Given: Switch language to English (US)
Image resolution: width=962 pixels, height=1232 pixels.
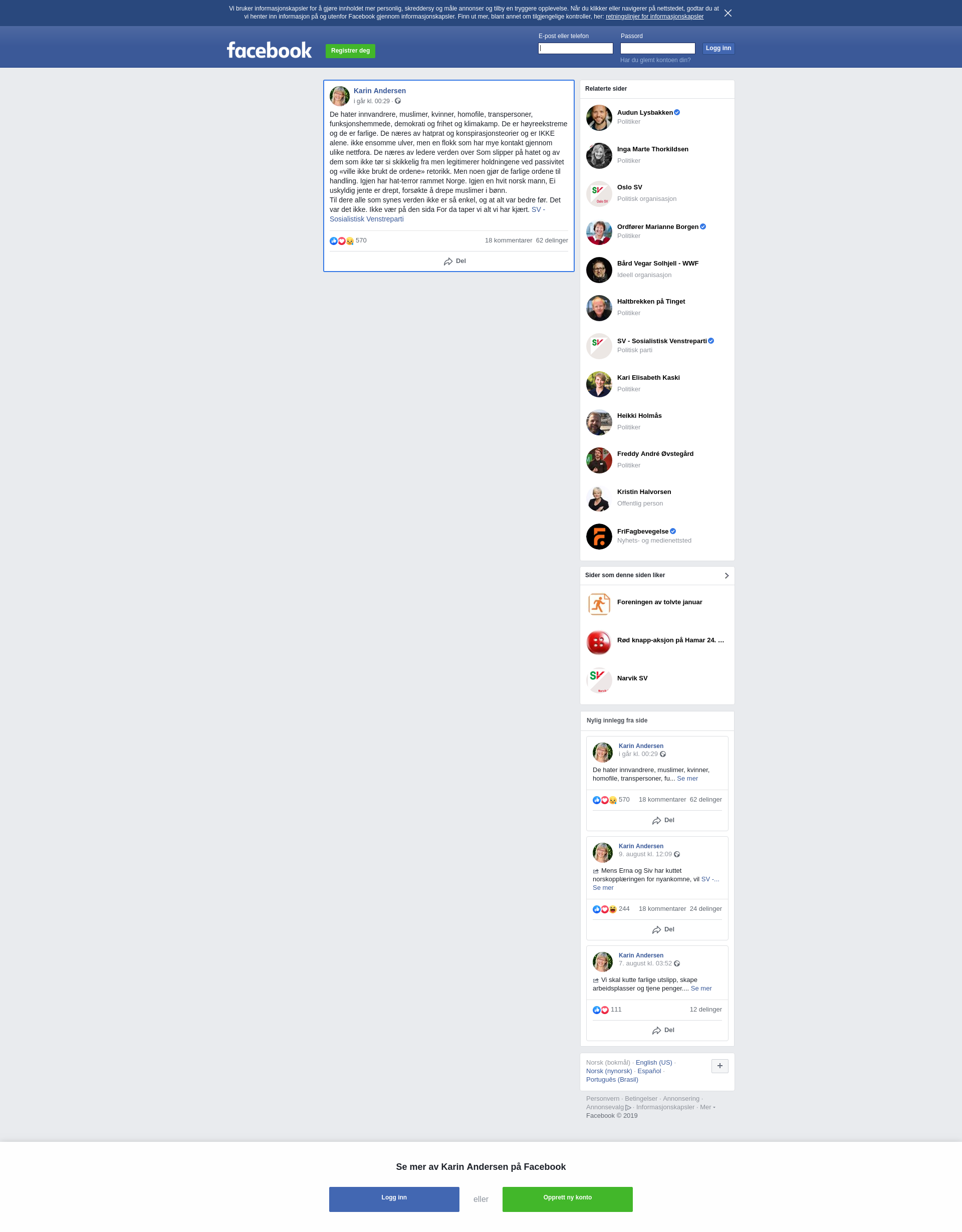Looking at the screenshot, I should click(654, 1062).
